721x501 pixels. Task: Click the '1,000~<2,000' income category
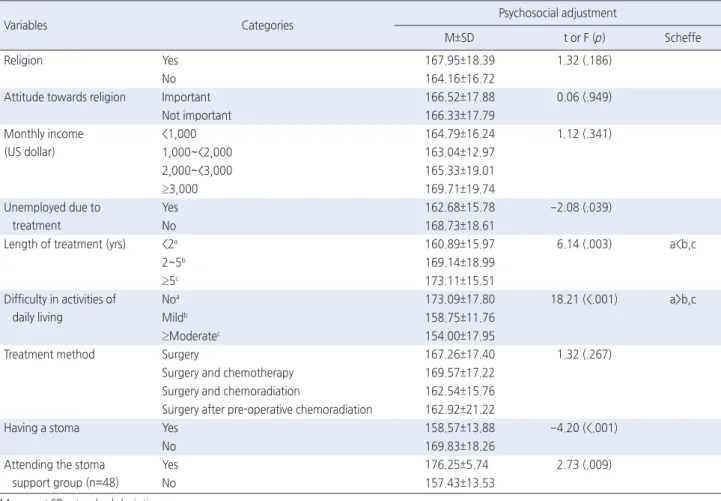click(197, 152)
